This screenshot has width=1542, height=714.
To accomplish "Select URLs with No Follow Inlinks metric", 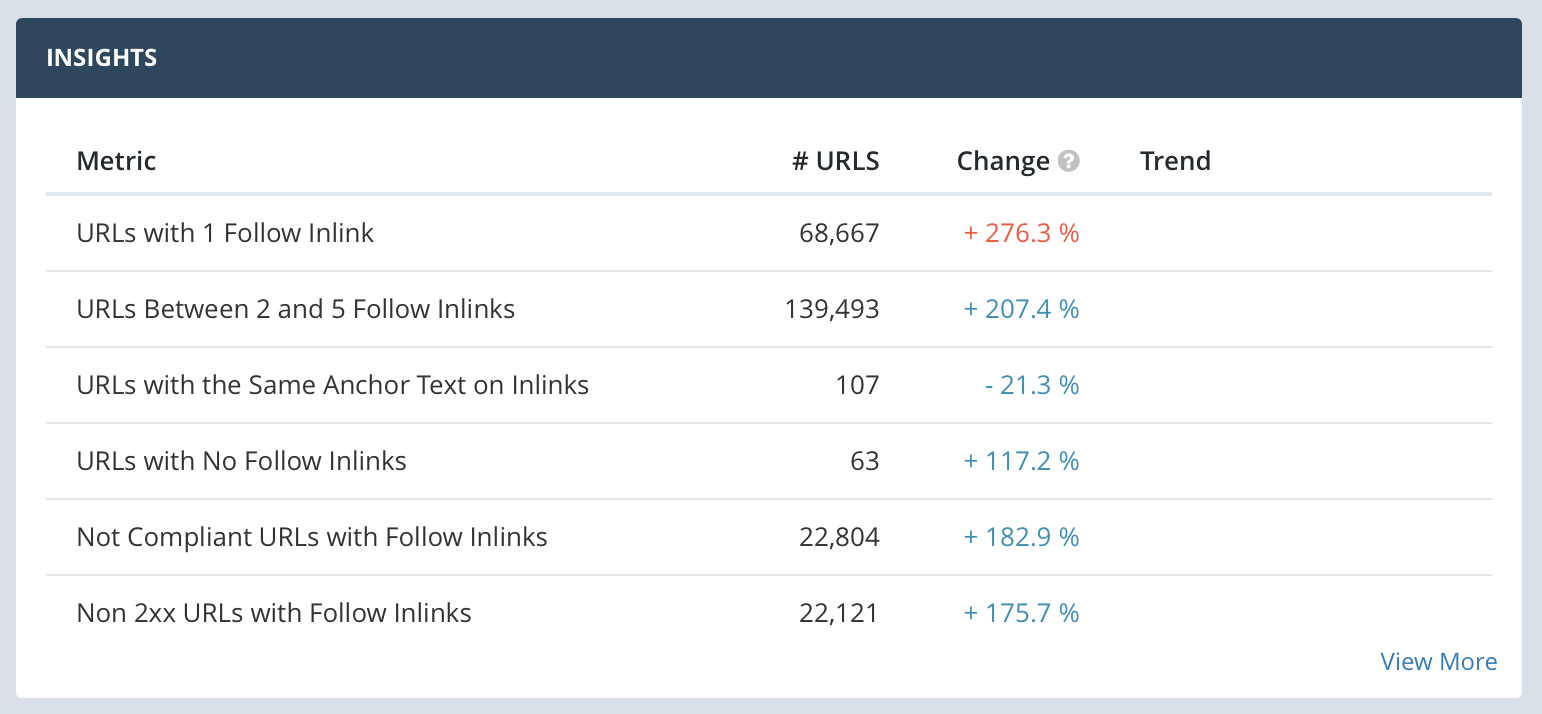I will (x=241, y=461).
